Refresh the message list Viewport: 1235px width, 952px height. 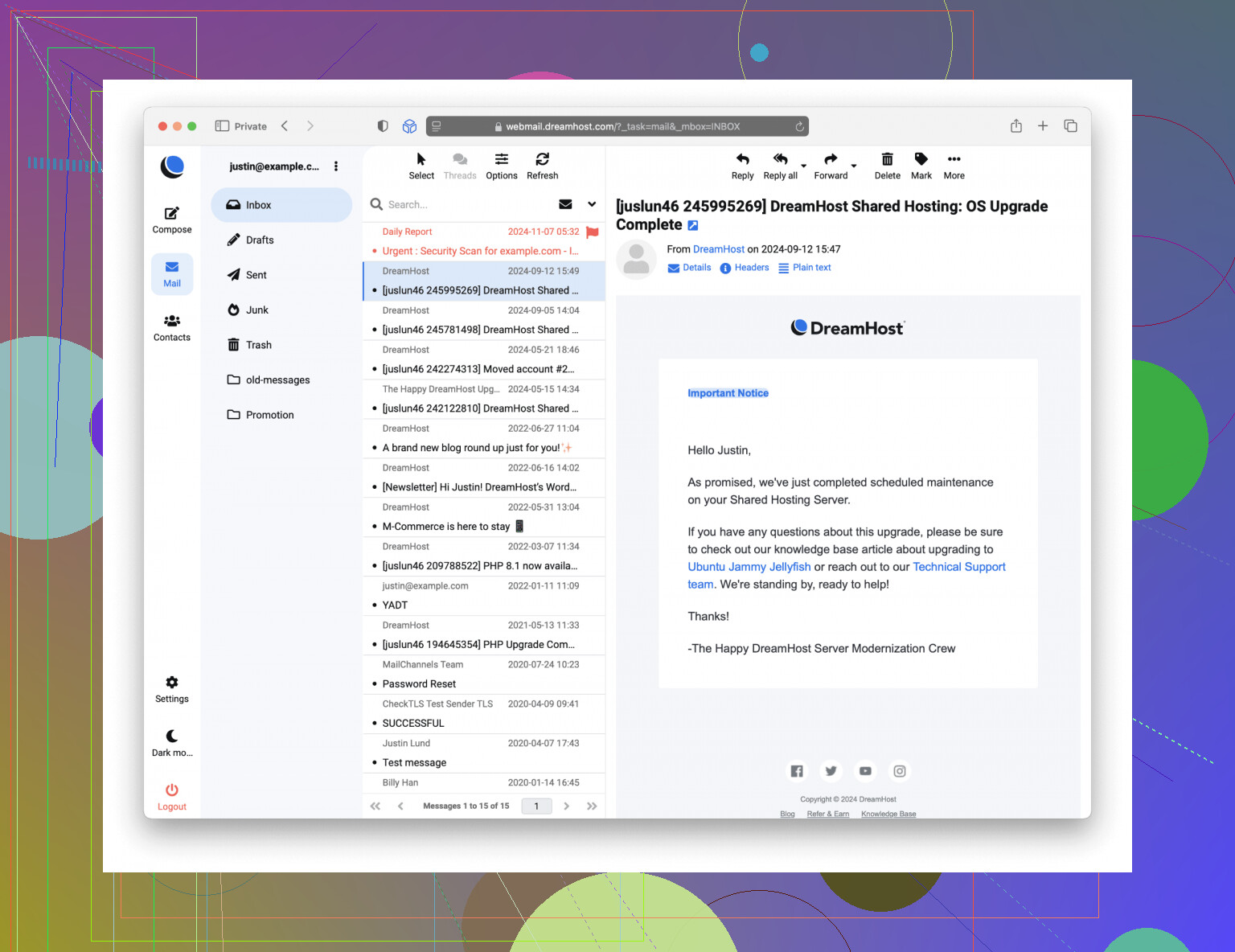click(543, 166)
